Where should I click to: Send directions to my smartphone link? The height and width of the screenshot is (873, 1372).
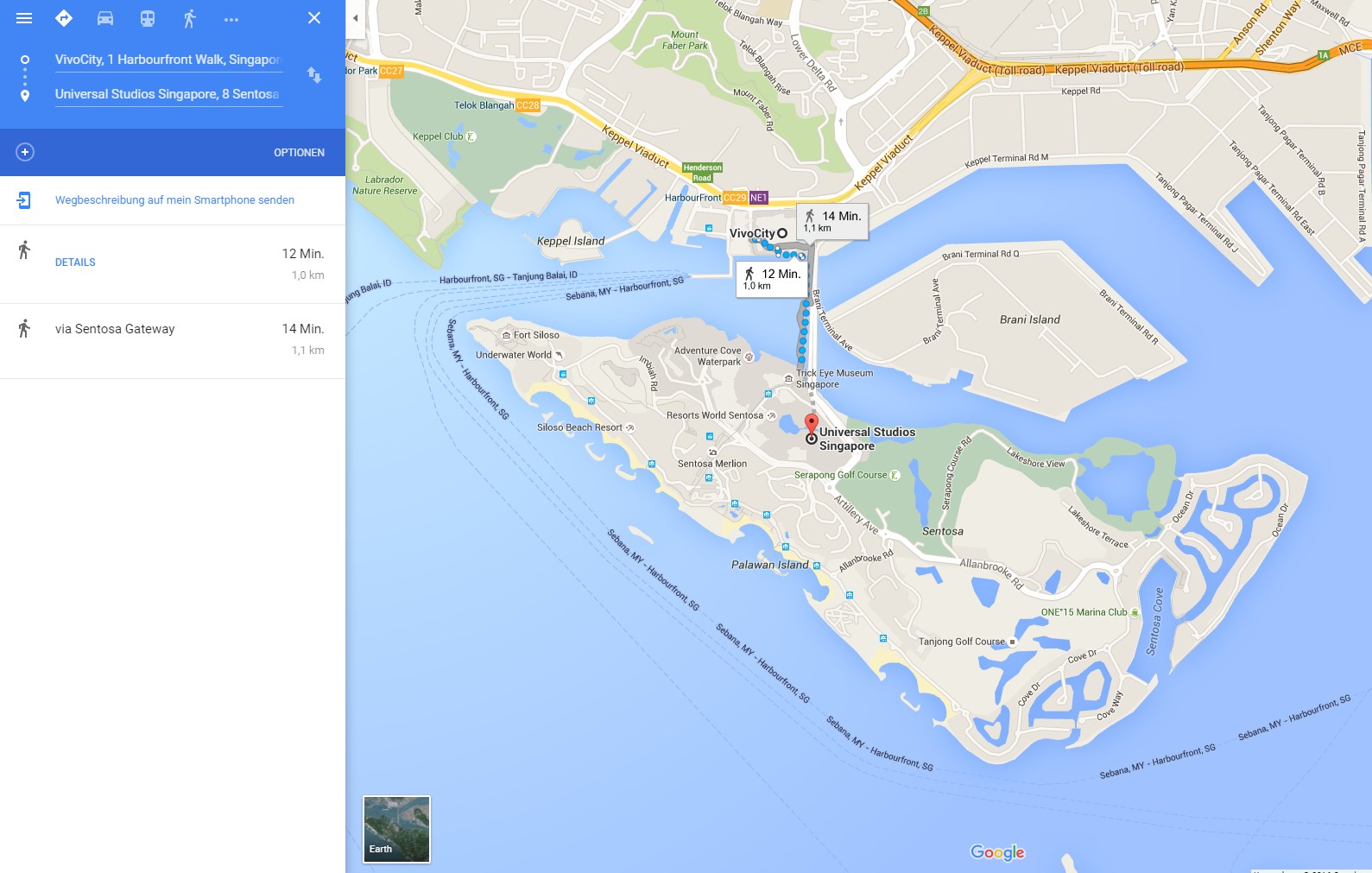tap(174, 200)
